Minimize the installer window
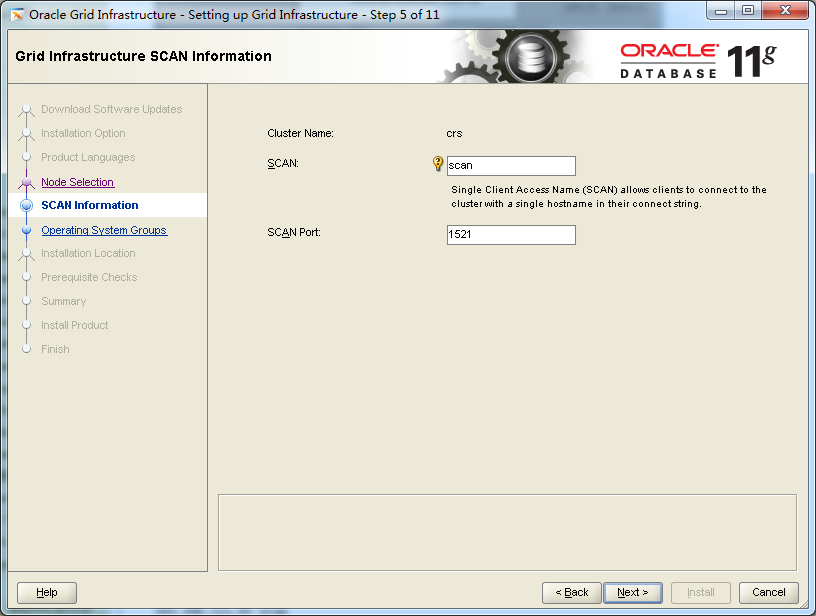Screen dimensions: 816x616 click(721, 11)
